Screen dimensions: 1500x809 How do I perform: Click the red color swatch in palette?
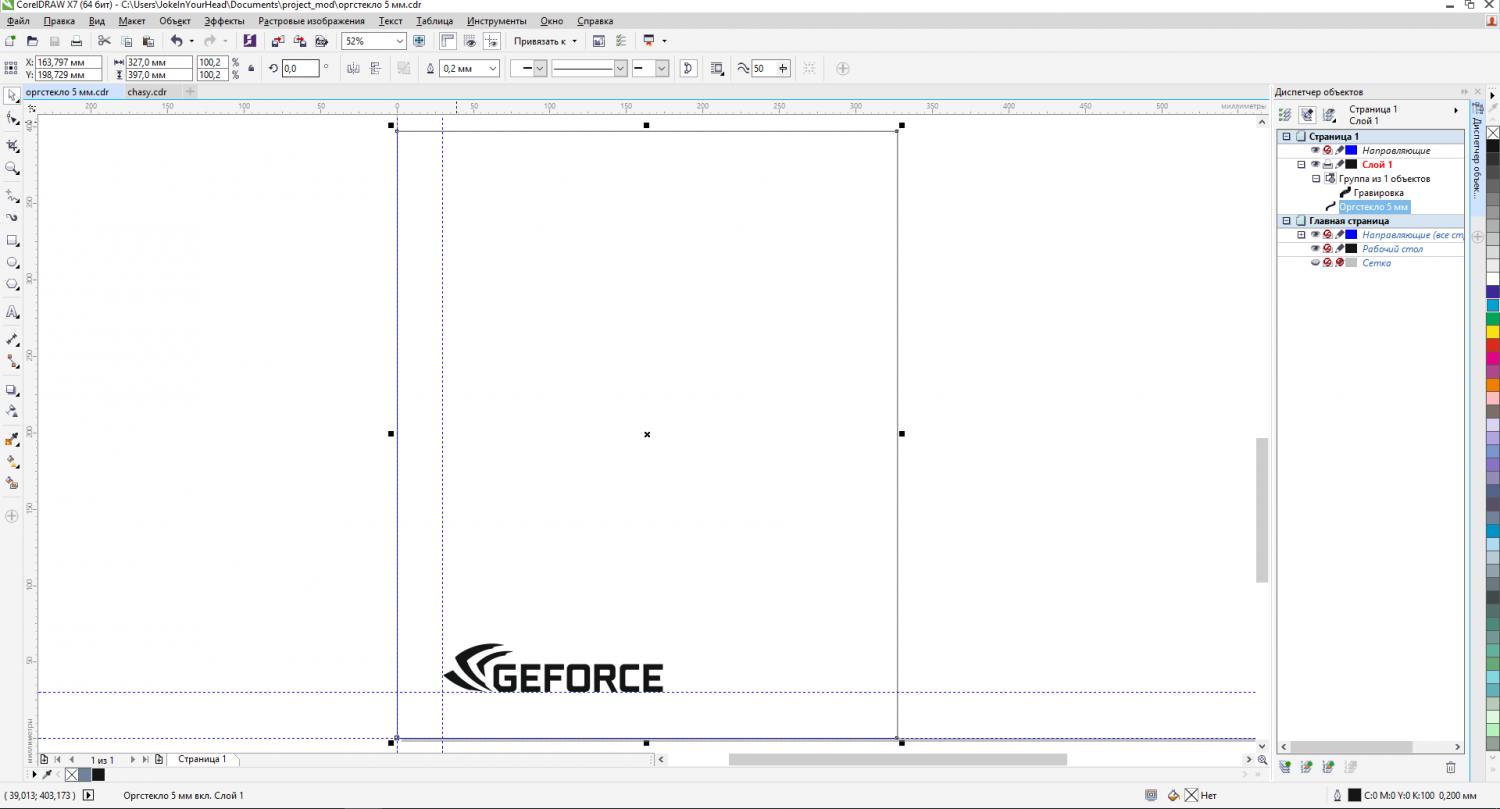tap(1492, 345)
